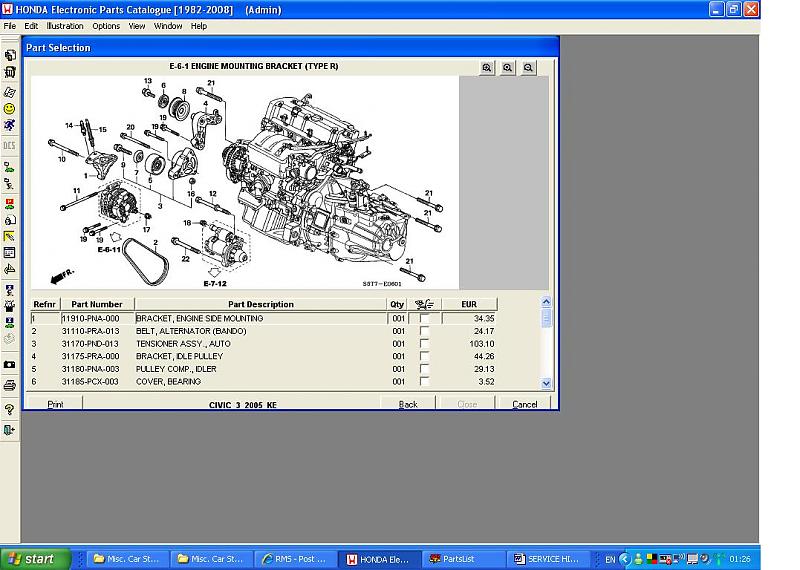
Task: Click the question mark help icon
Action: 9,409
